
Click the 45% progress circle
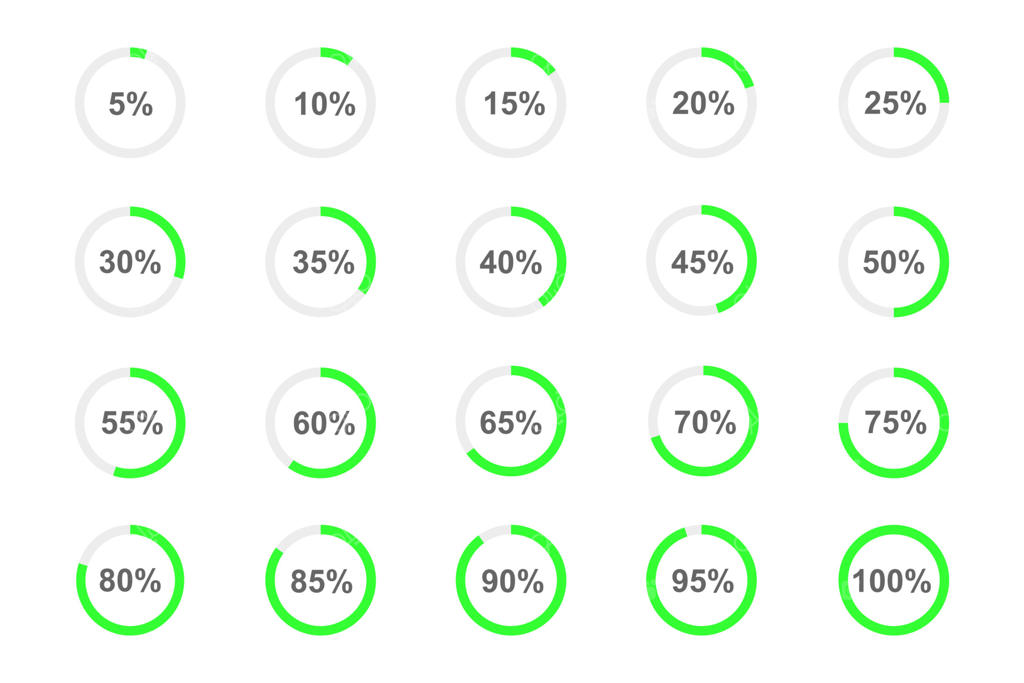click(x=702, y=262)
